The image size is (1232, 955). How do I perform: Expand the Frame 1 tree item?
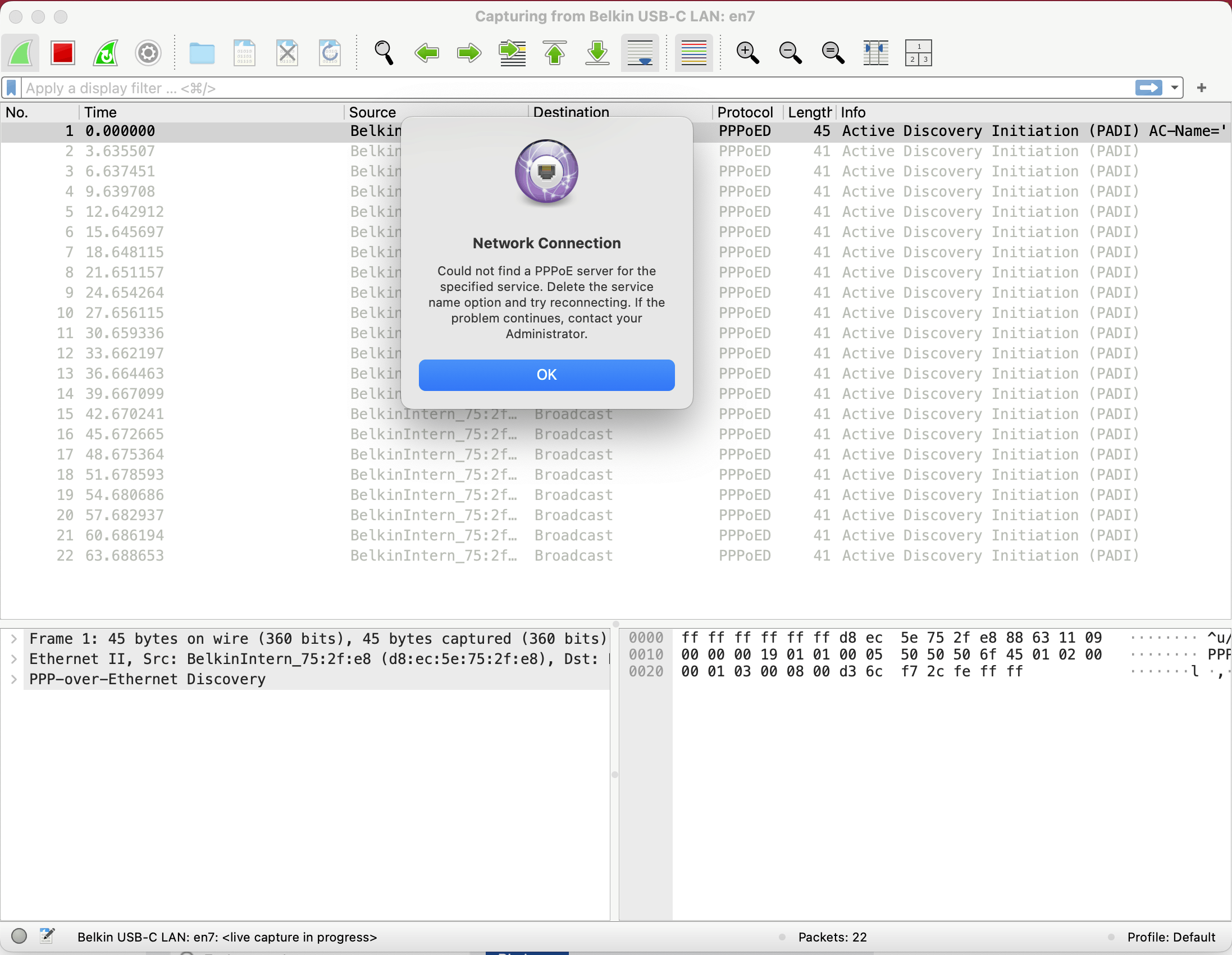pyautogui.click(x=14, y=639)
